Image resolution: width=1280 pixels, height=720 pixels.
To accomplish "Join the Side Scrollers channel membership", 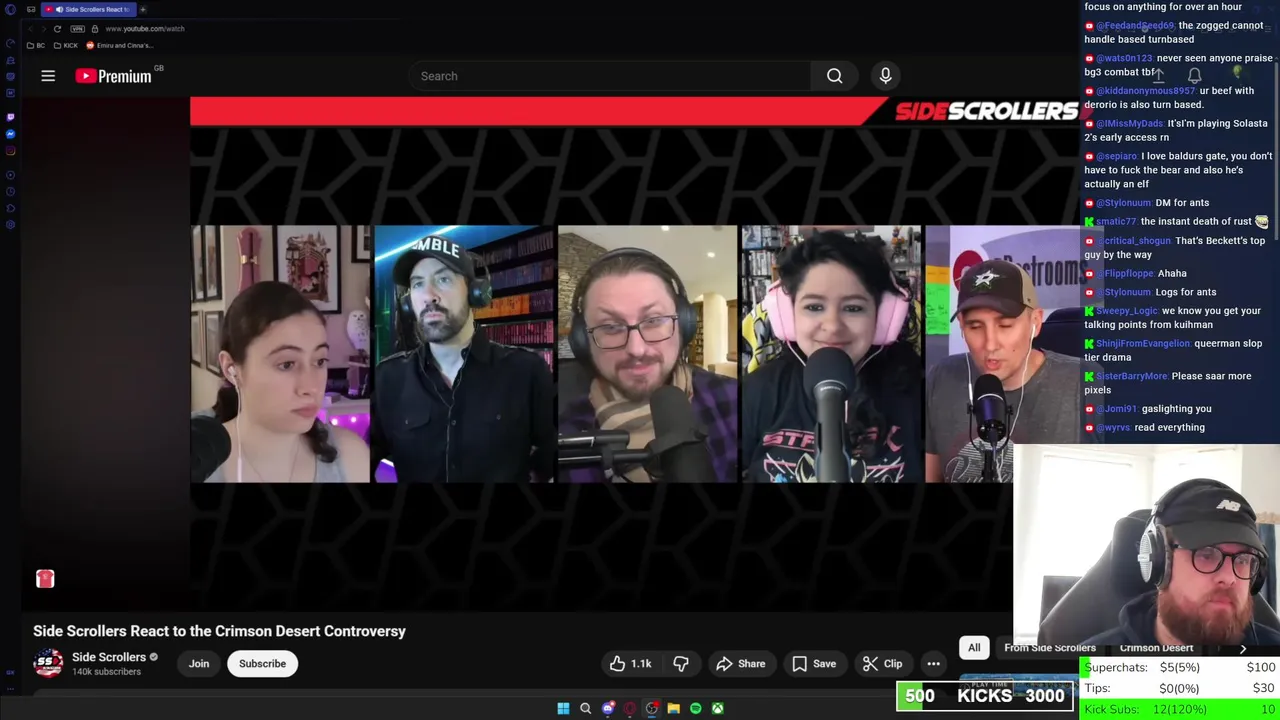I will 199,664.
